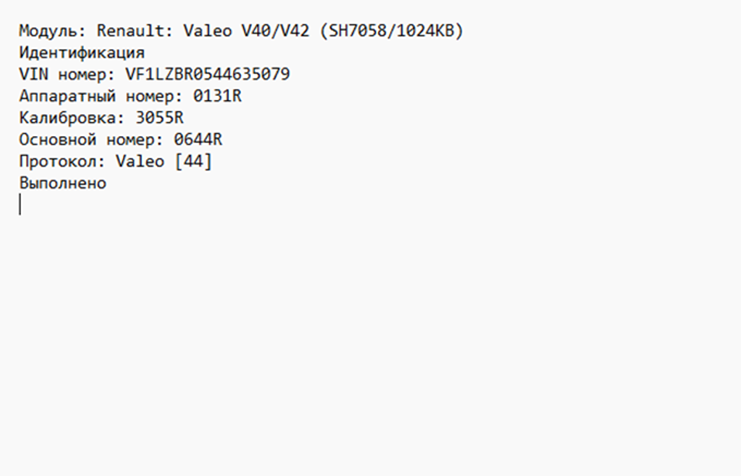This screenshot has width=741, height=476.
Task: Click the (SH7058/1024KB) processor text
Action: pyautogui.click(x=392, y=31)
